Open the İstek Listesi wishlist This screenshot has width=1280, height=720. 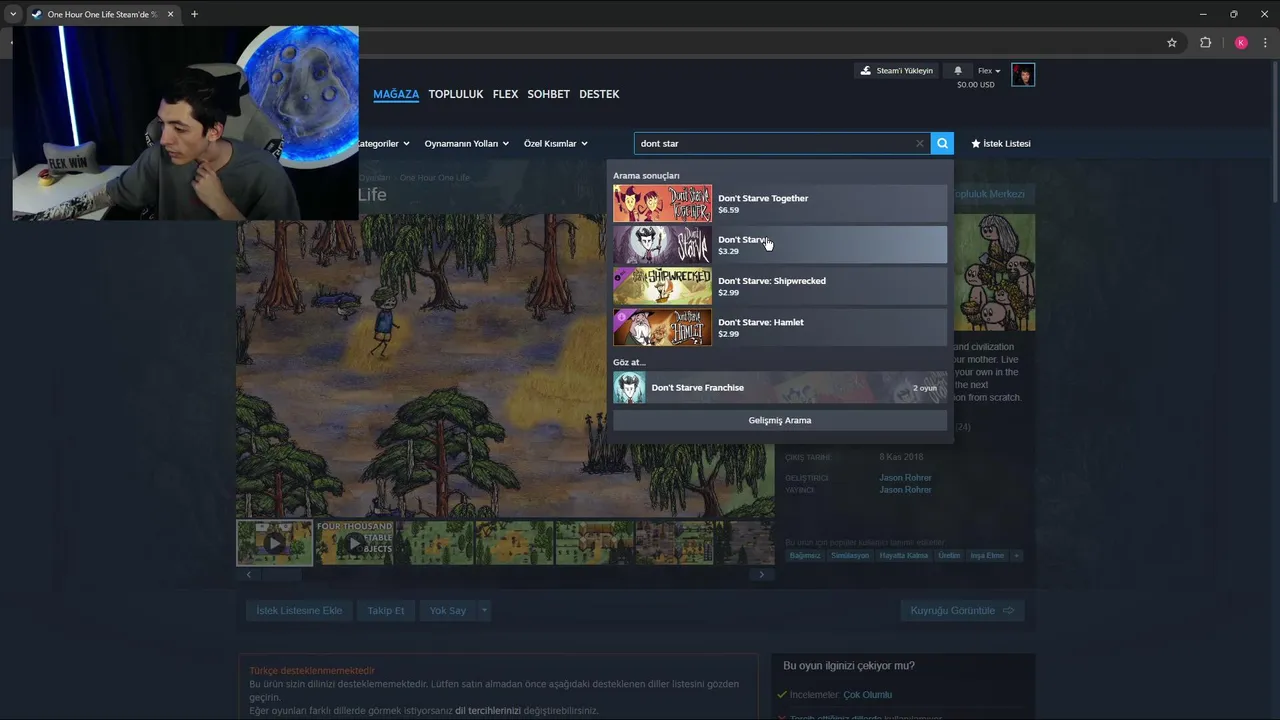point(1001,144)
